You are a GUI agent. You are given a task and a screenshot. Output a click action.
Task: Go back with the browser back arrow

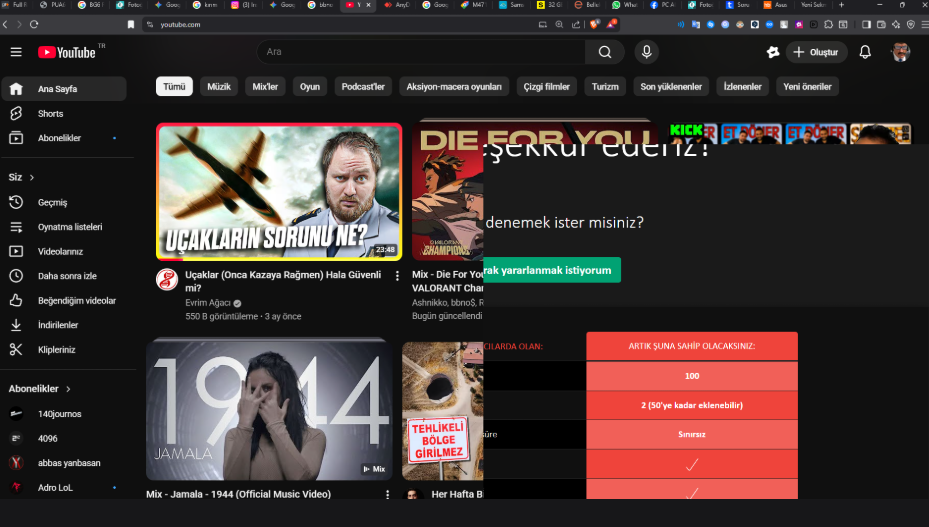point(5,24)
